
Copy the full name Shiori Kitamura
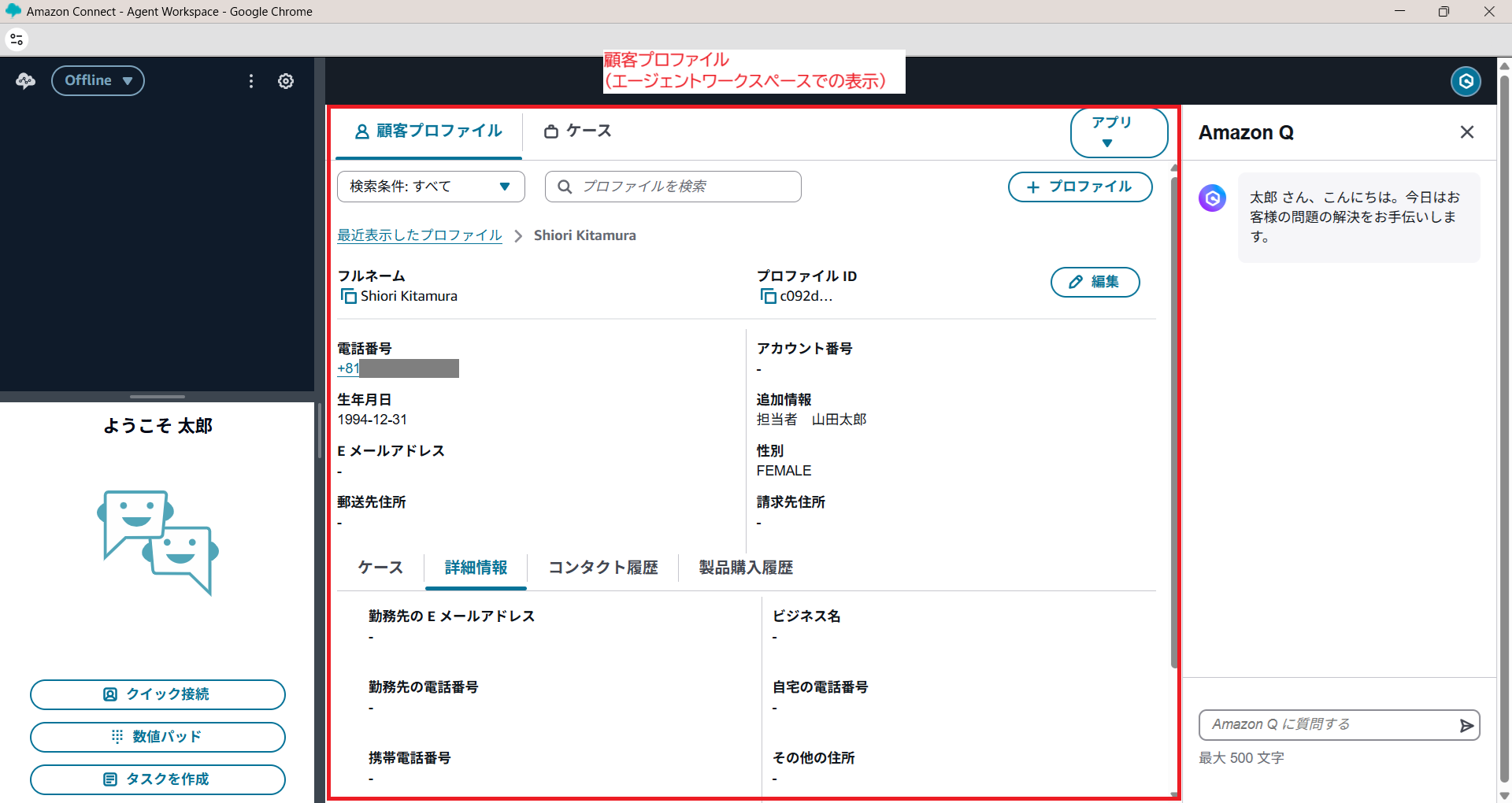point(347,296)
